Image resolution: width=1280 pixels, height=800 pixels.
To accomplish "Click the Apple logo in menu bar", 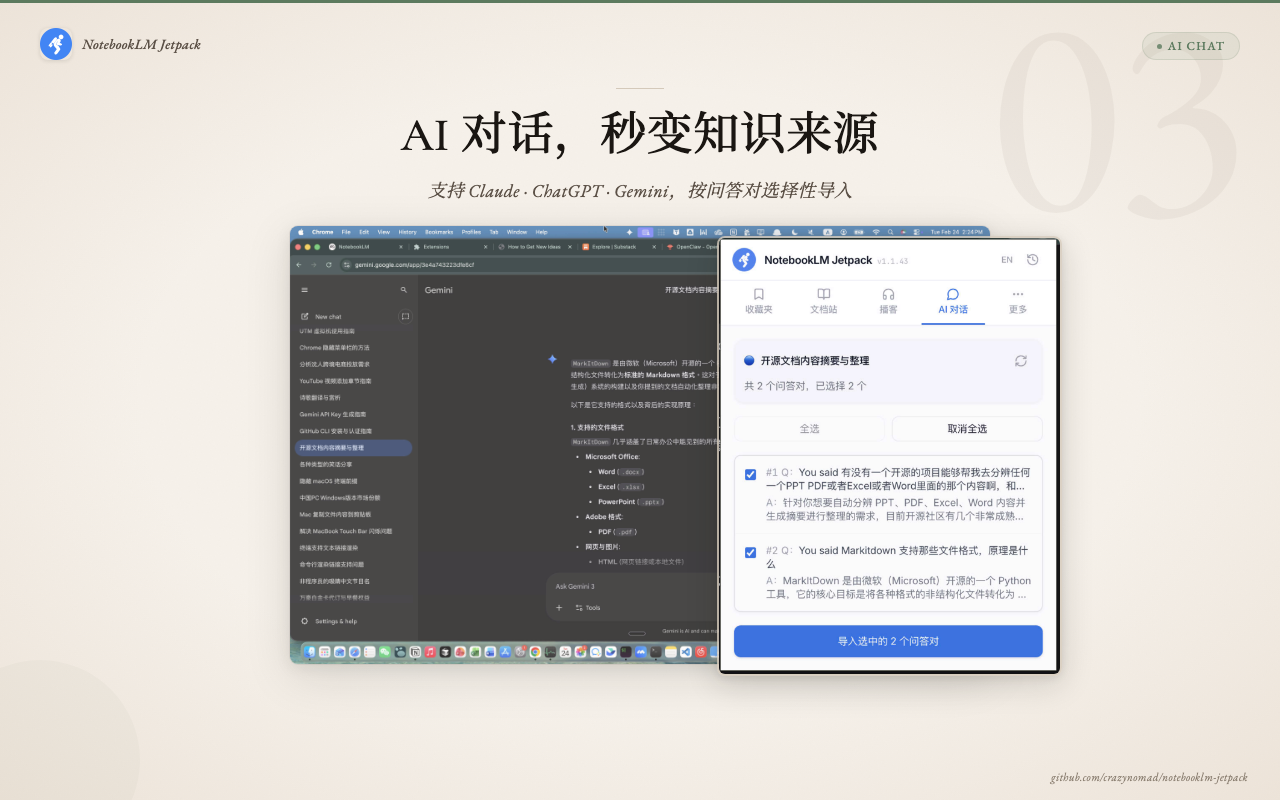I will (300, 232).
